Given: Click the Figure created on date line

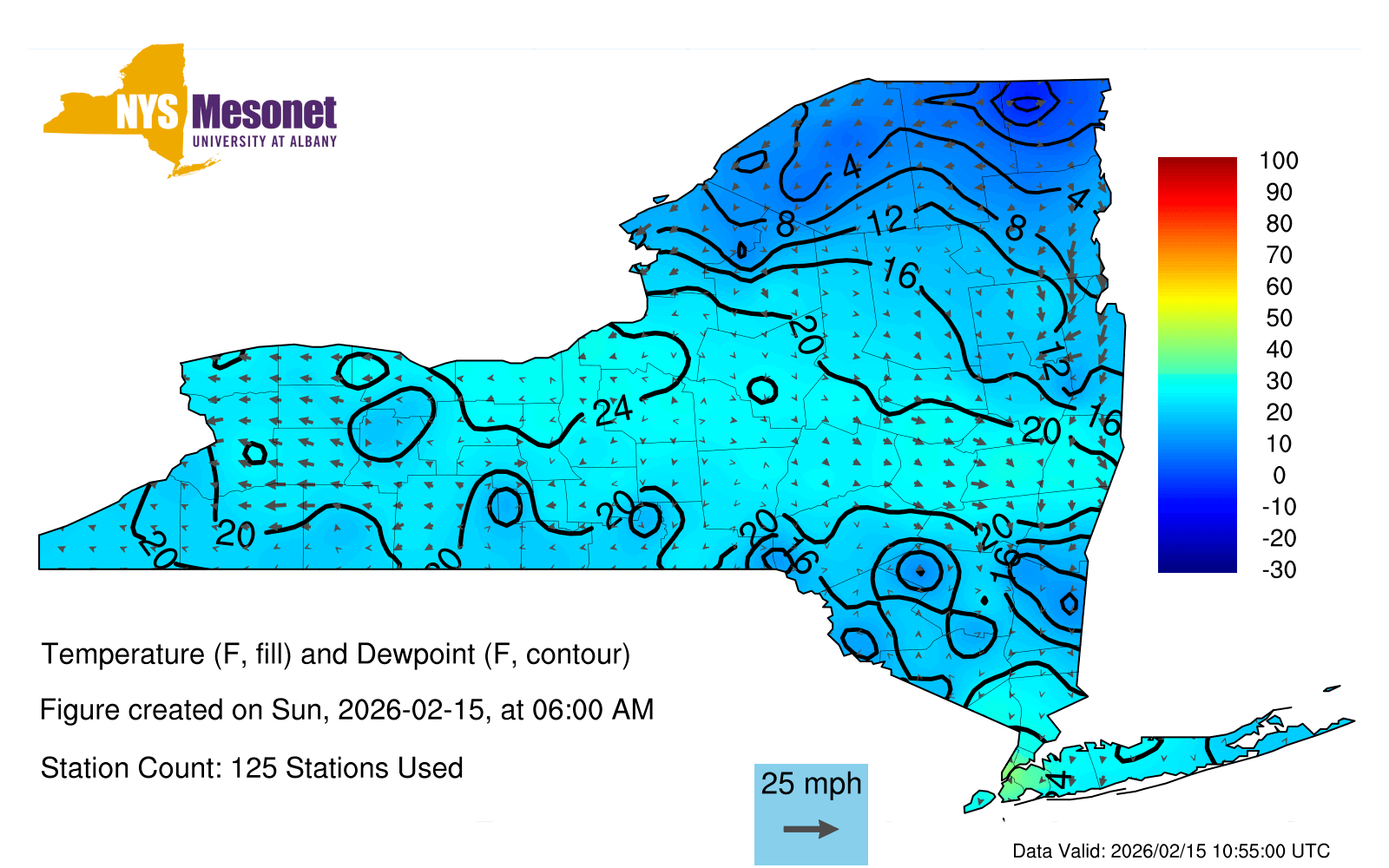Looking at the screenshot, I should [346, 710].
